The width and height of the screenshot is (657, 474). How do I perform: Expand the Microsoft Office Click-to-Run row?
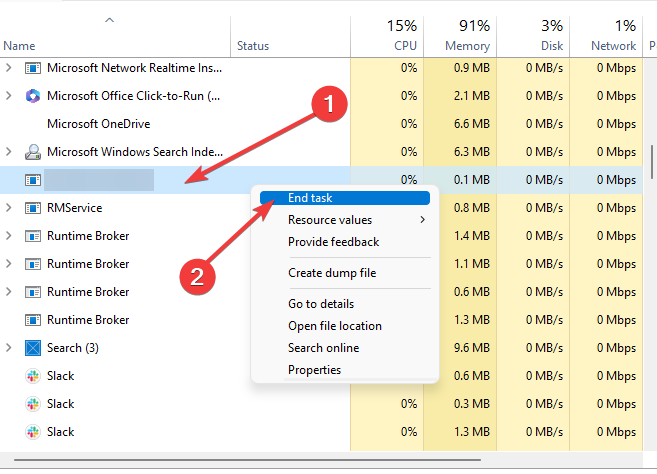(x=8, y=96)
